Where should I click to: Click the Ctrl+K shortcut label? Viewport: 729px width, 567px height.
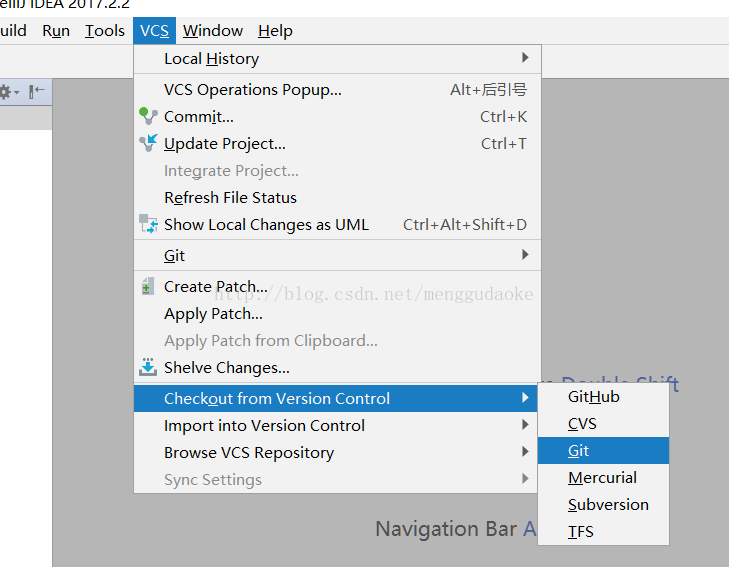pos(504,117)
